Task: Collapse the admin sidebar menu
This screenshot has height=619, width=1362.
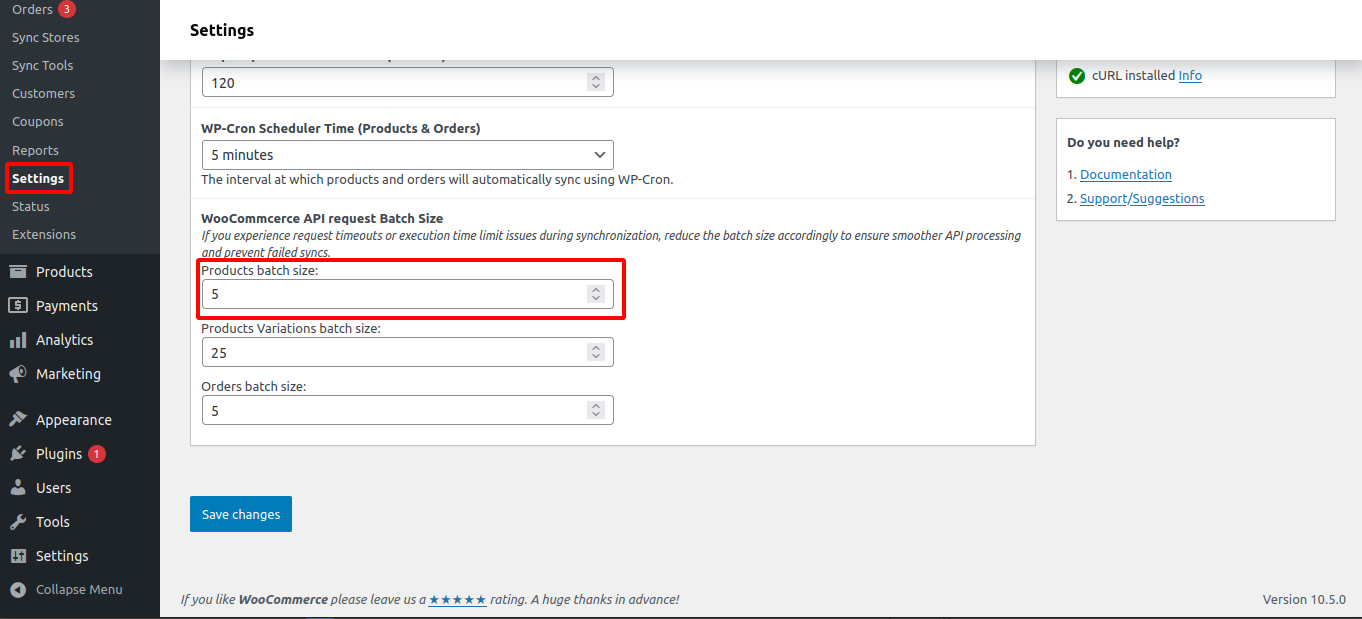Action: click(x=66, y=590)
